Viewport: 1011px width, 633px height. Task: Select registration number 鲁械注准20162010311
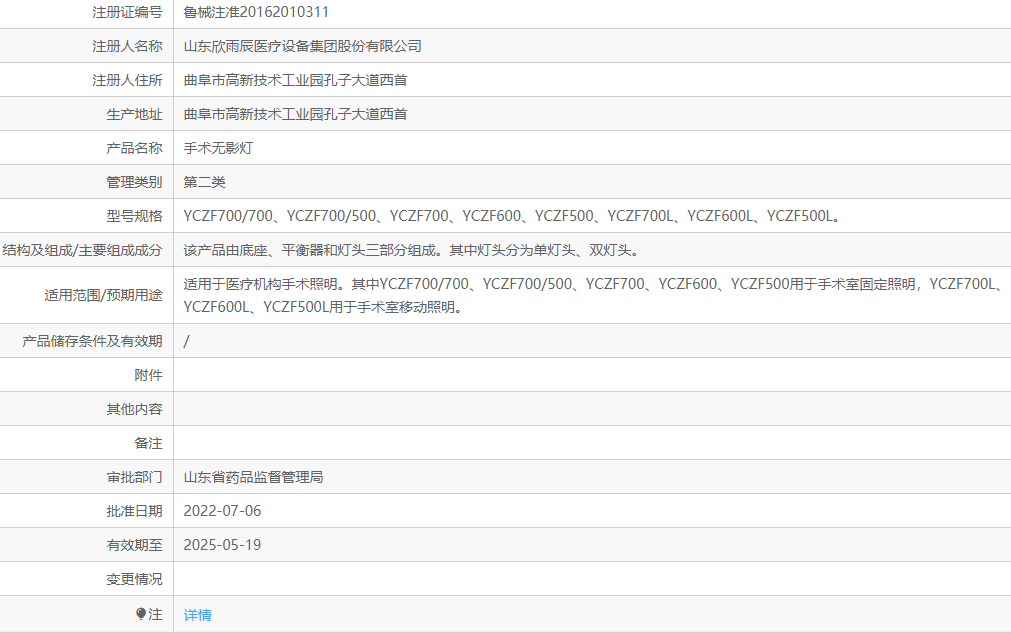pyautogui.click(x=256, y=12)
